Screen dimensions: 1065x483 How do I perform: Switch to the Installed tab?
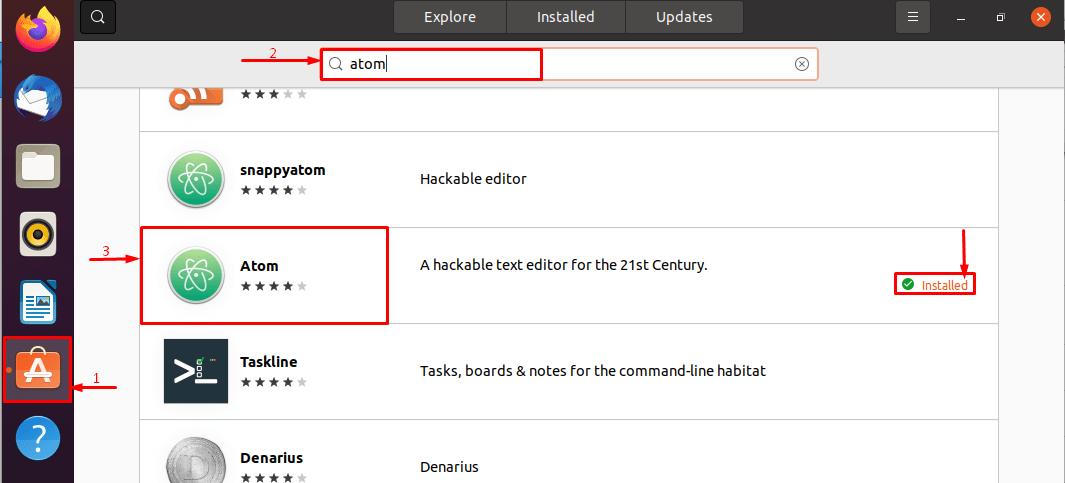565,17
